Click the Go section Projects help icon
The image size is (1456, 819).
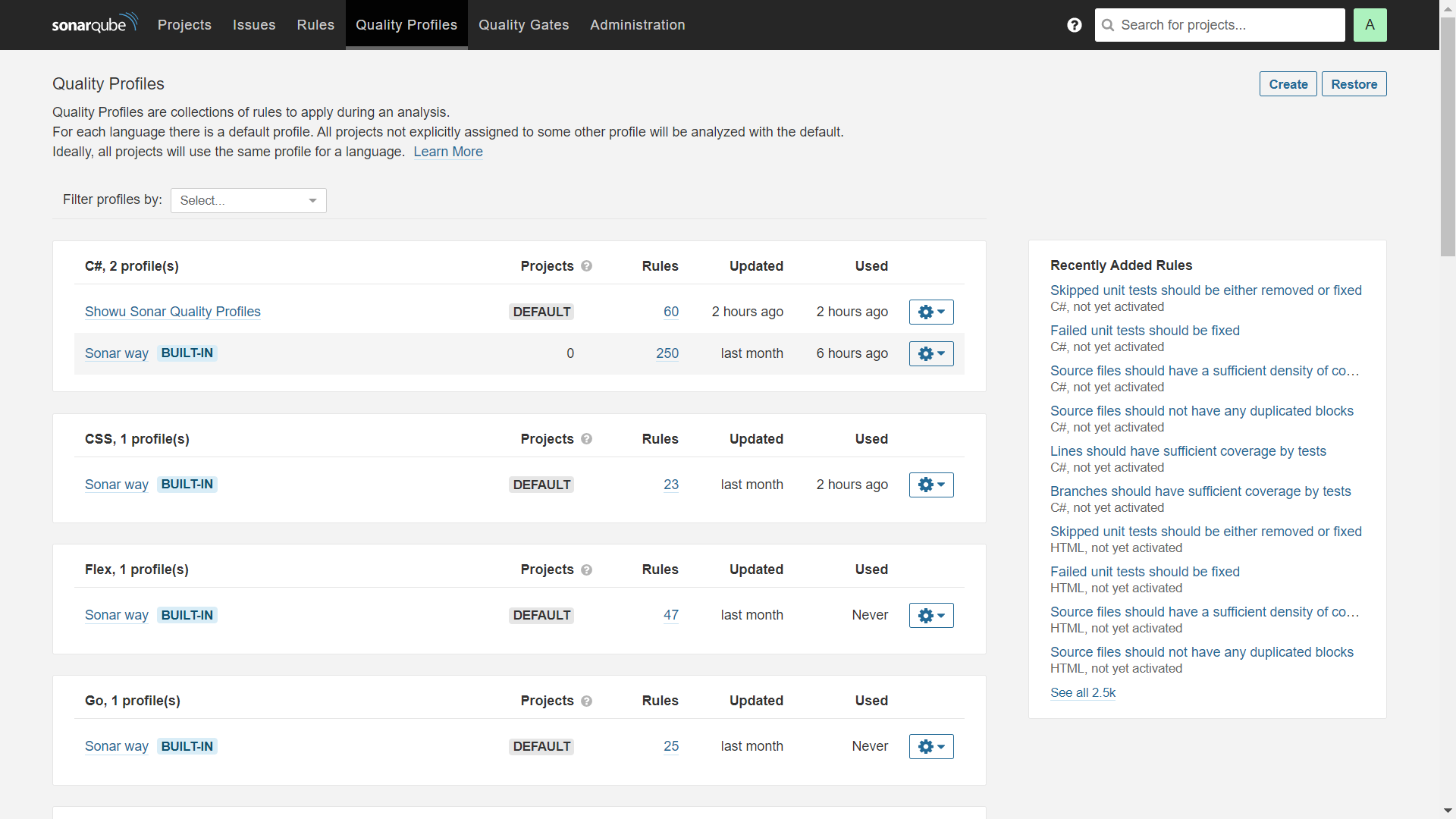point(588,701)
